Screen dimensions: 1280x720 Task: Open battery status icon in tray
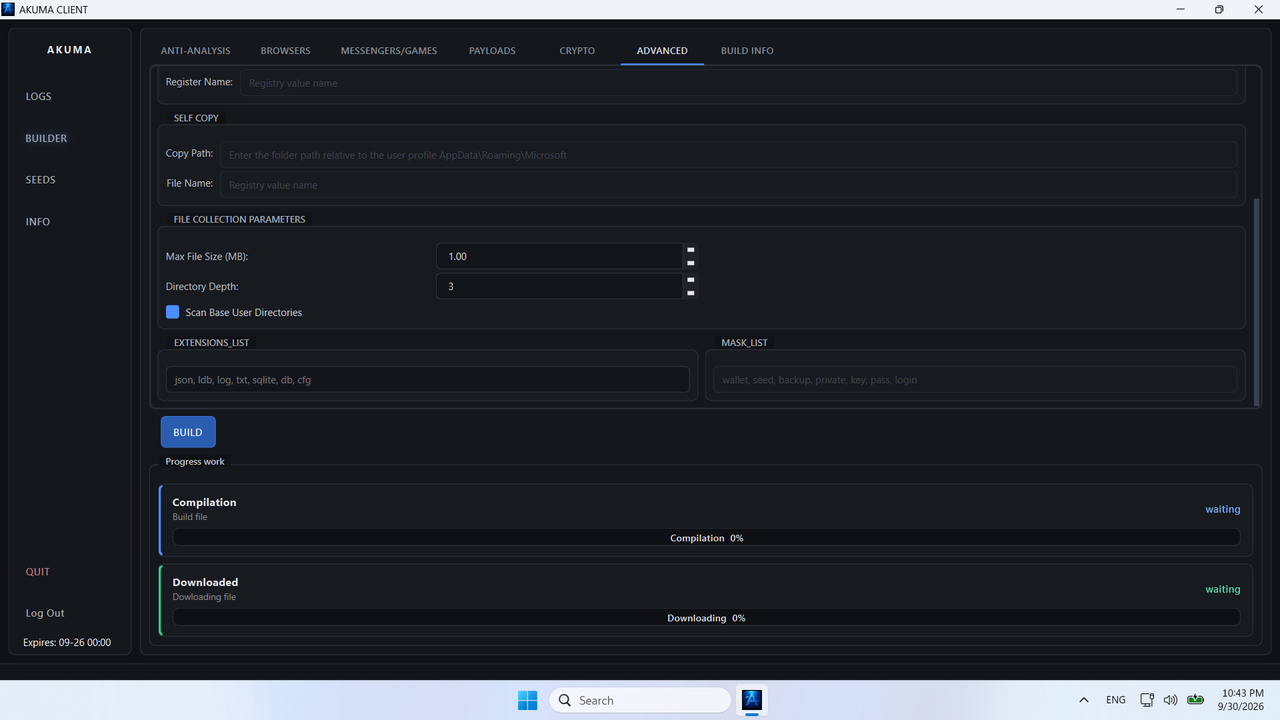click(1195, 700)
